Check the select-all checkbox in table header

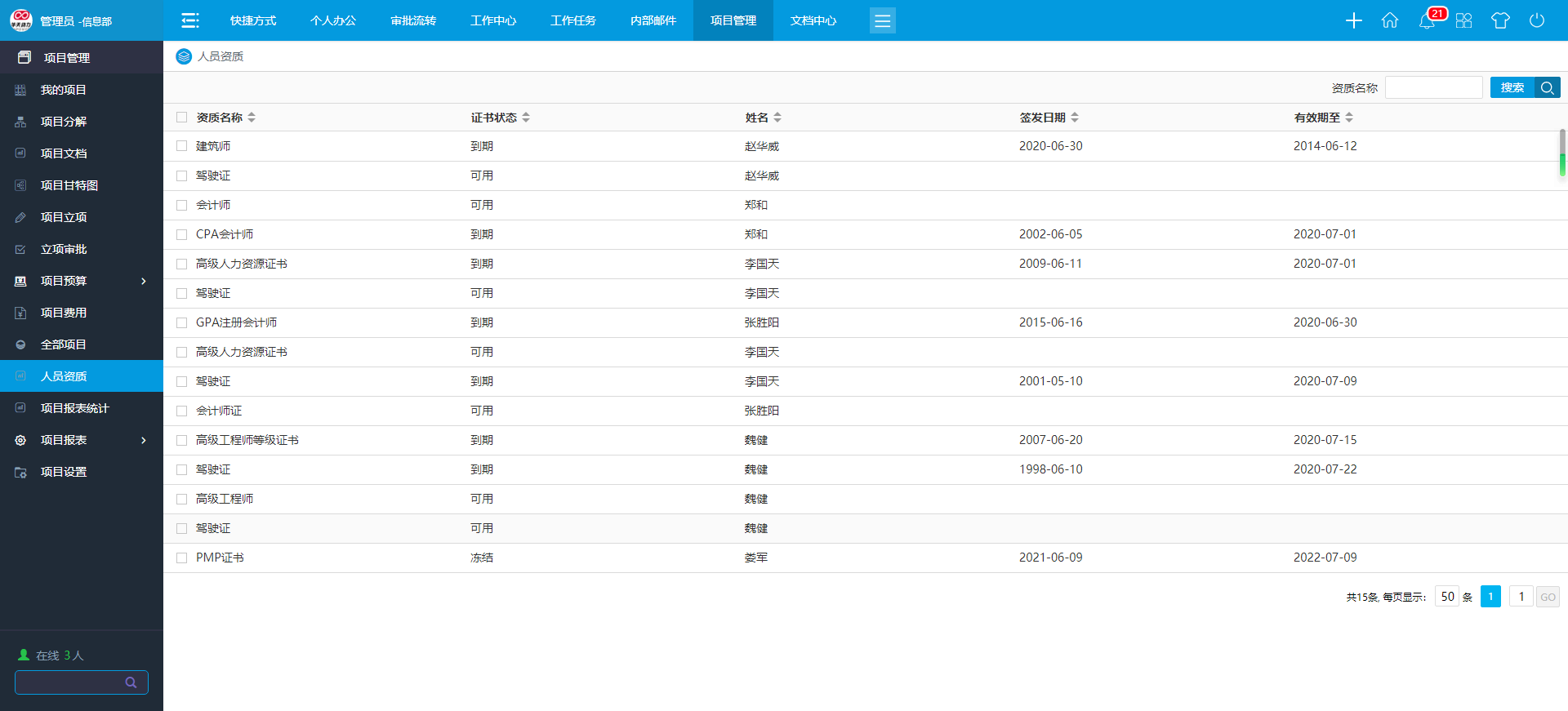coord(182,118)
